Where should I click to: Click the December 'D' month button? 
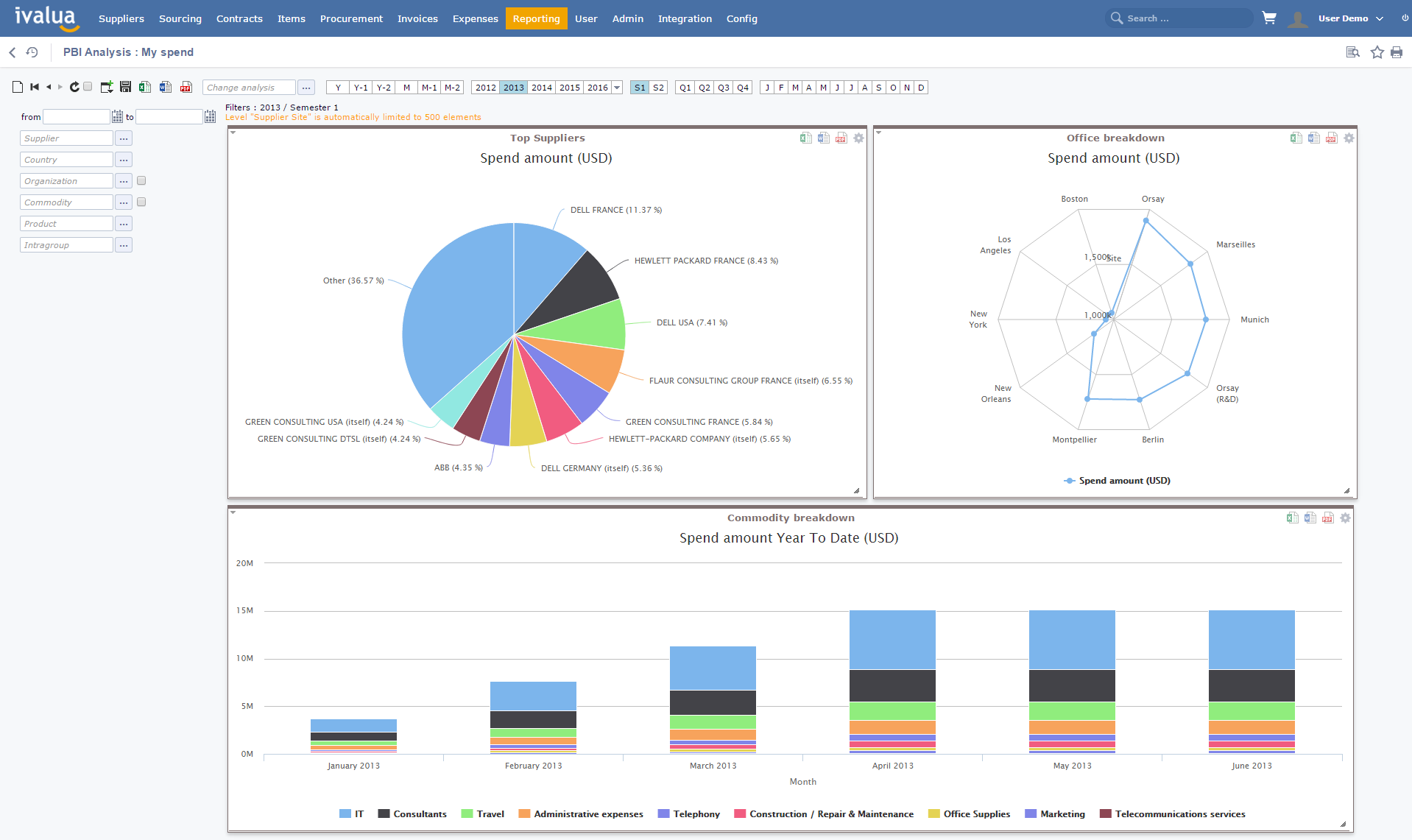click(921, 88)
